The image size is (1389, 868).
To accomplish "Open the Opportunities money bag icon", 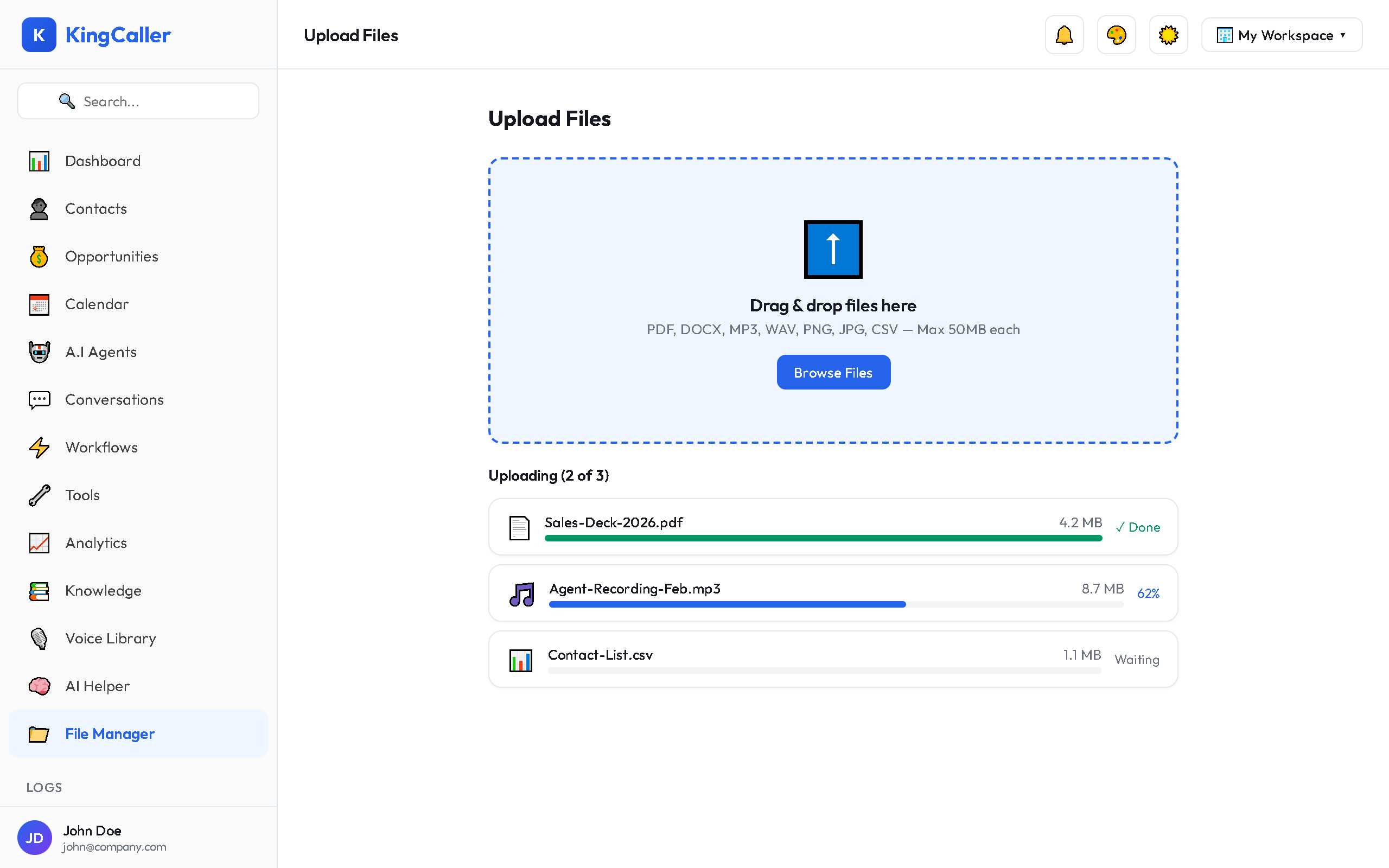I will tap(38, 256).
